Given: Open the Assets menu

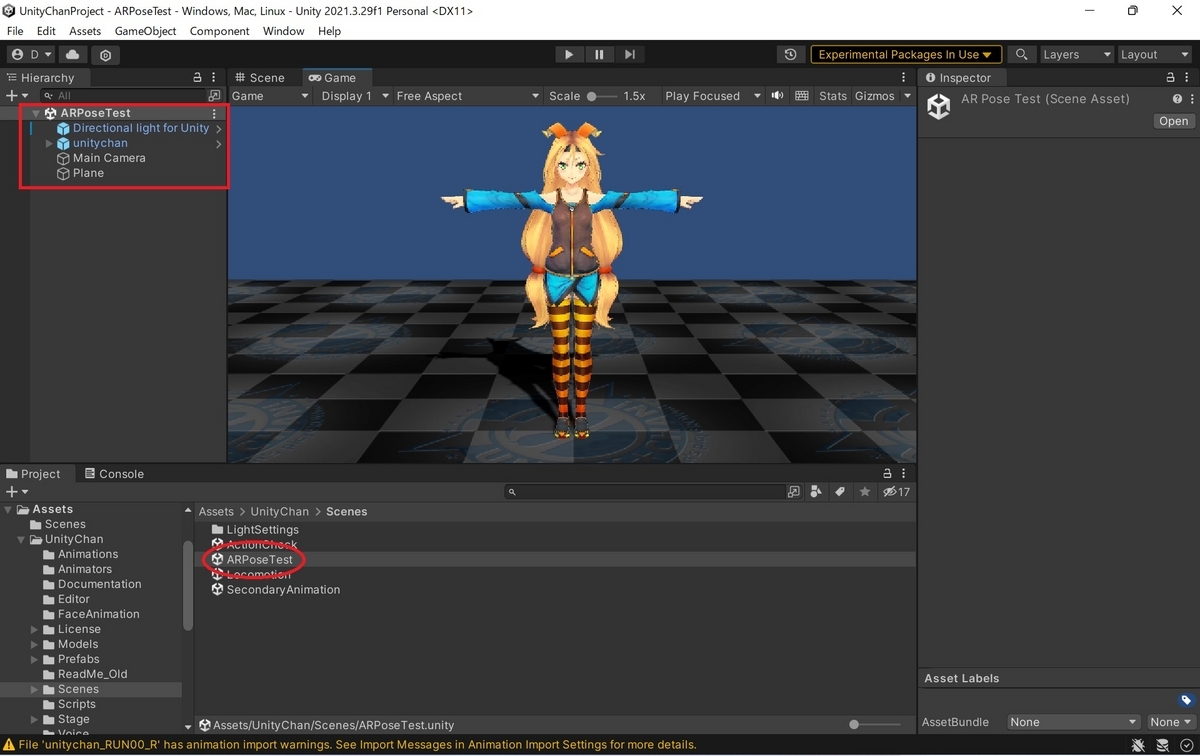Looking at the screenshot, I should pos(85,31).
